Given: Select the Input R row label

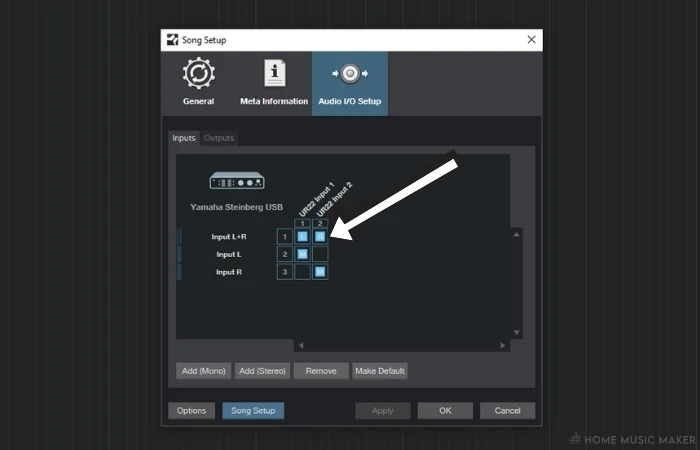Looking at the screenshot, I should pyautogui.click(x=229, y=272).
